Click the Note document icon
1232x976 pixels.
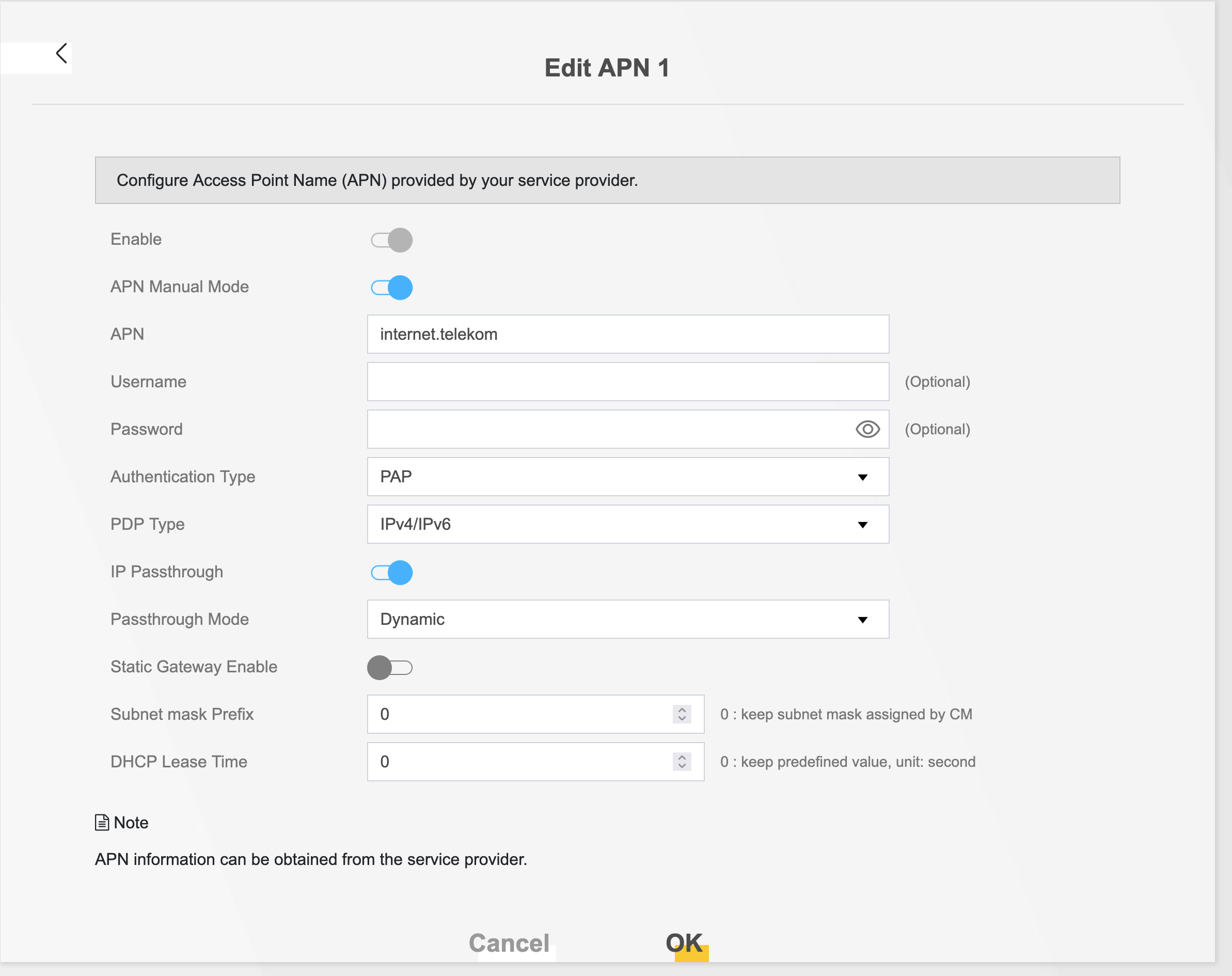click(x=102, y=822)
